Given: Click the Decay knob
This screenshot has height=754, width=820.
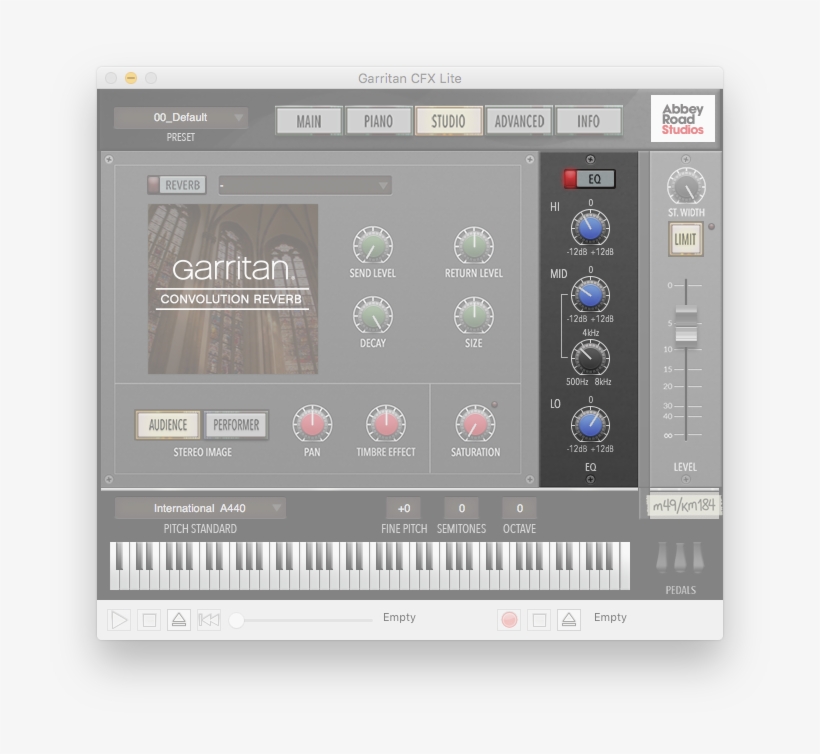Looking at the screenshot, I should (x=373, y=318).
